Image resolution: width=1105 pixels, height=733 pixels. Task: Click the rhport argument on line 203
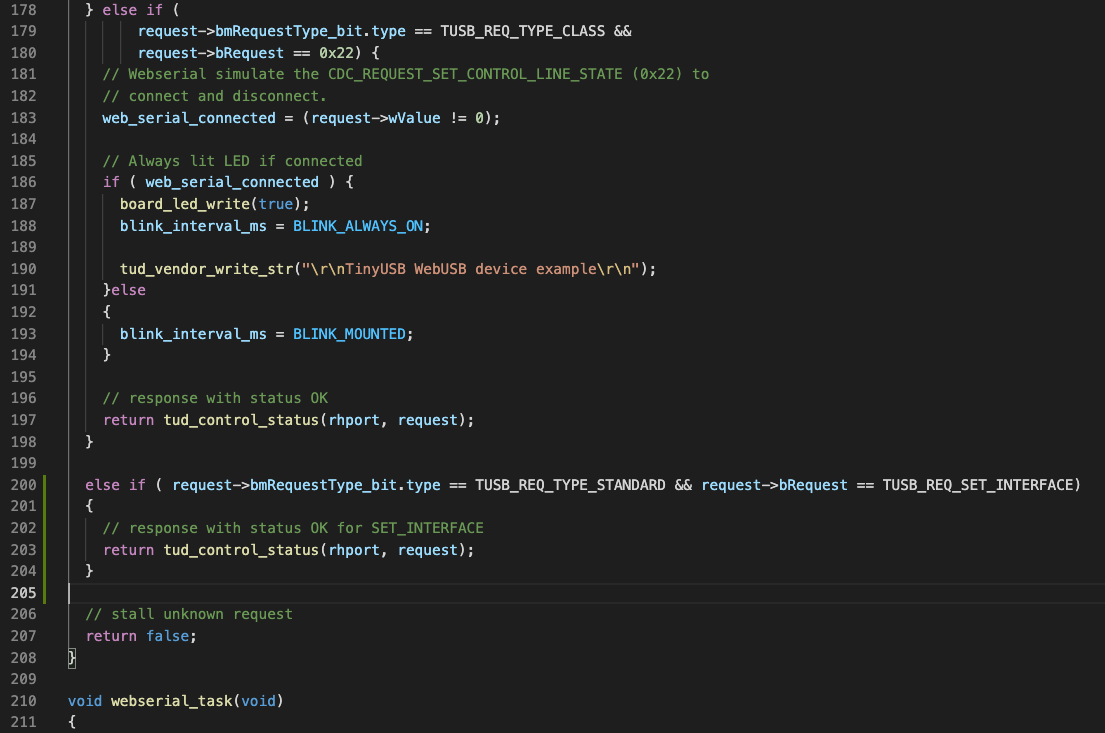[x=354, y=549]
